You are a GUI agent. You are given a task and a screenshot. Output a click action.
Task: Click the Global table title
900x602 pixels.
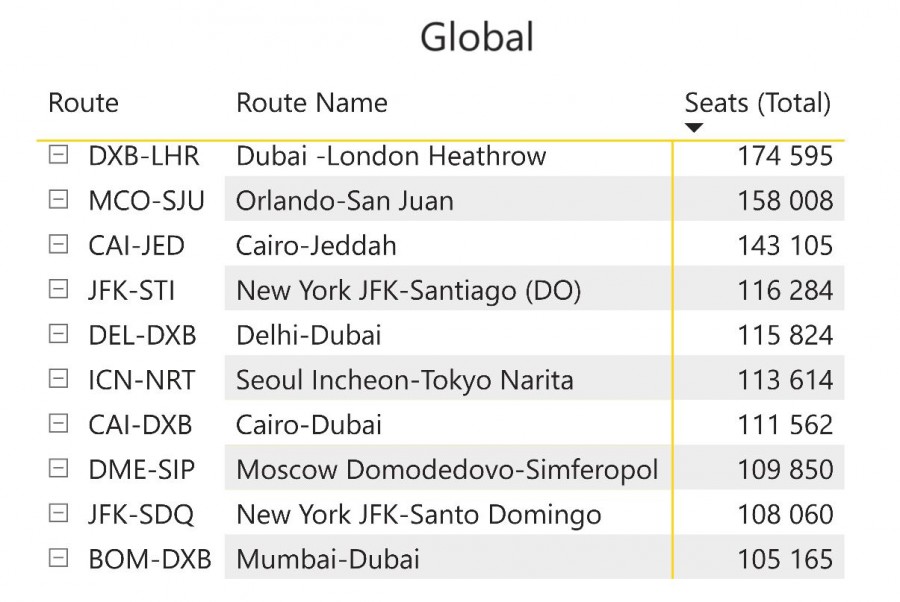click(476, 38)
